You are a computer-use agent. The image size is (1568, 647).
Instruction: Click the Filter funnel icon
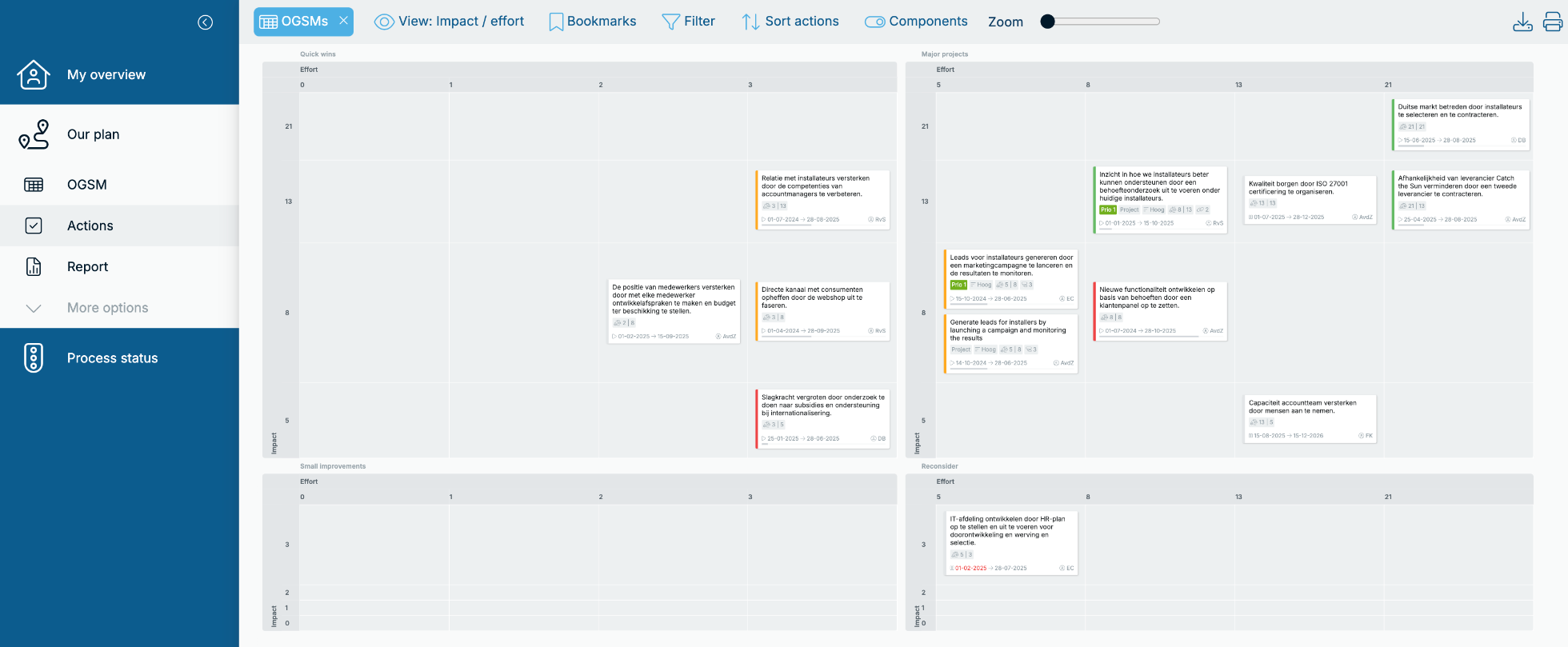click(670, 22)
